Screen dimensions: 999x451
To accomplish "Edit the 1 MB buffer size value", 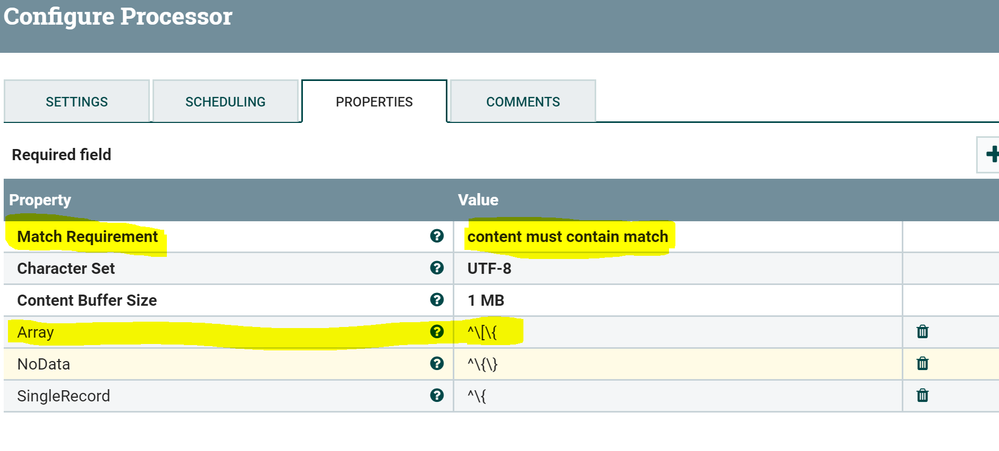I will point(486,300).
